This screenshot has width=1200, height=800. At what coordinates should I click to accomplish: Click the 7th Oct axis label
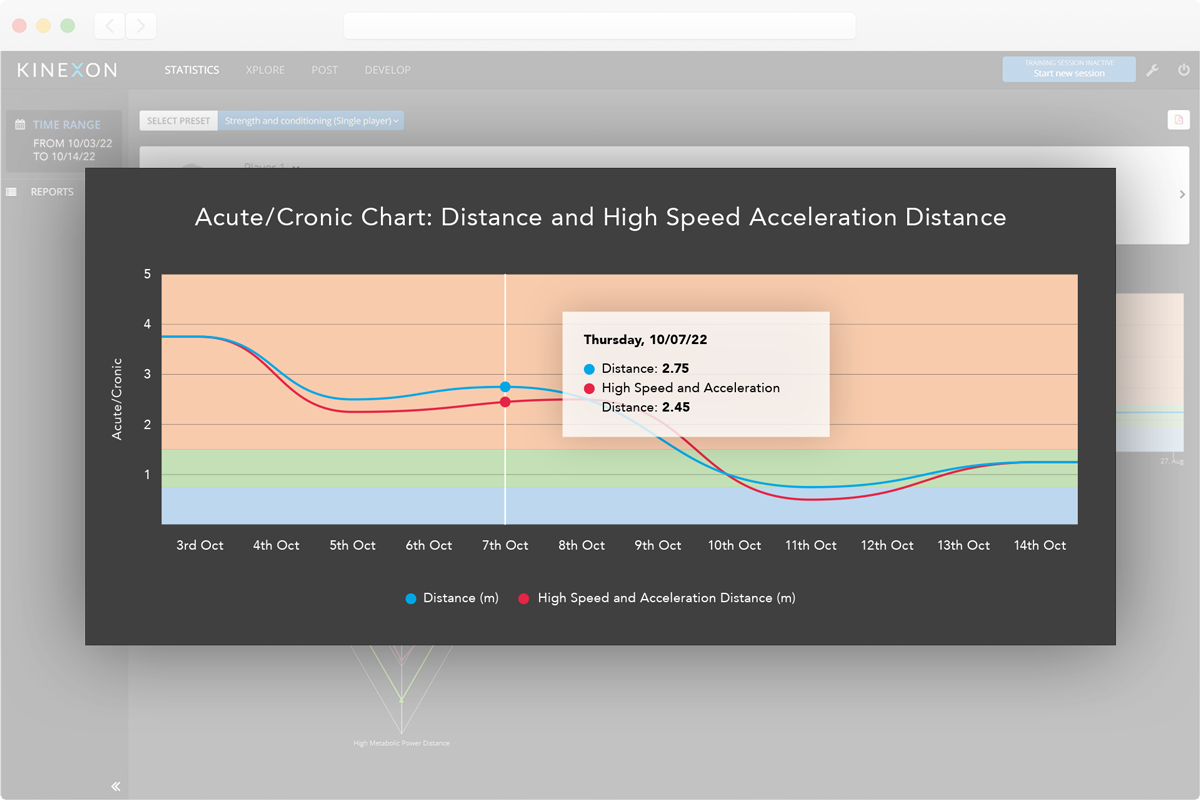[505, 545]
